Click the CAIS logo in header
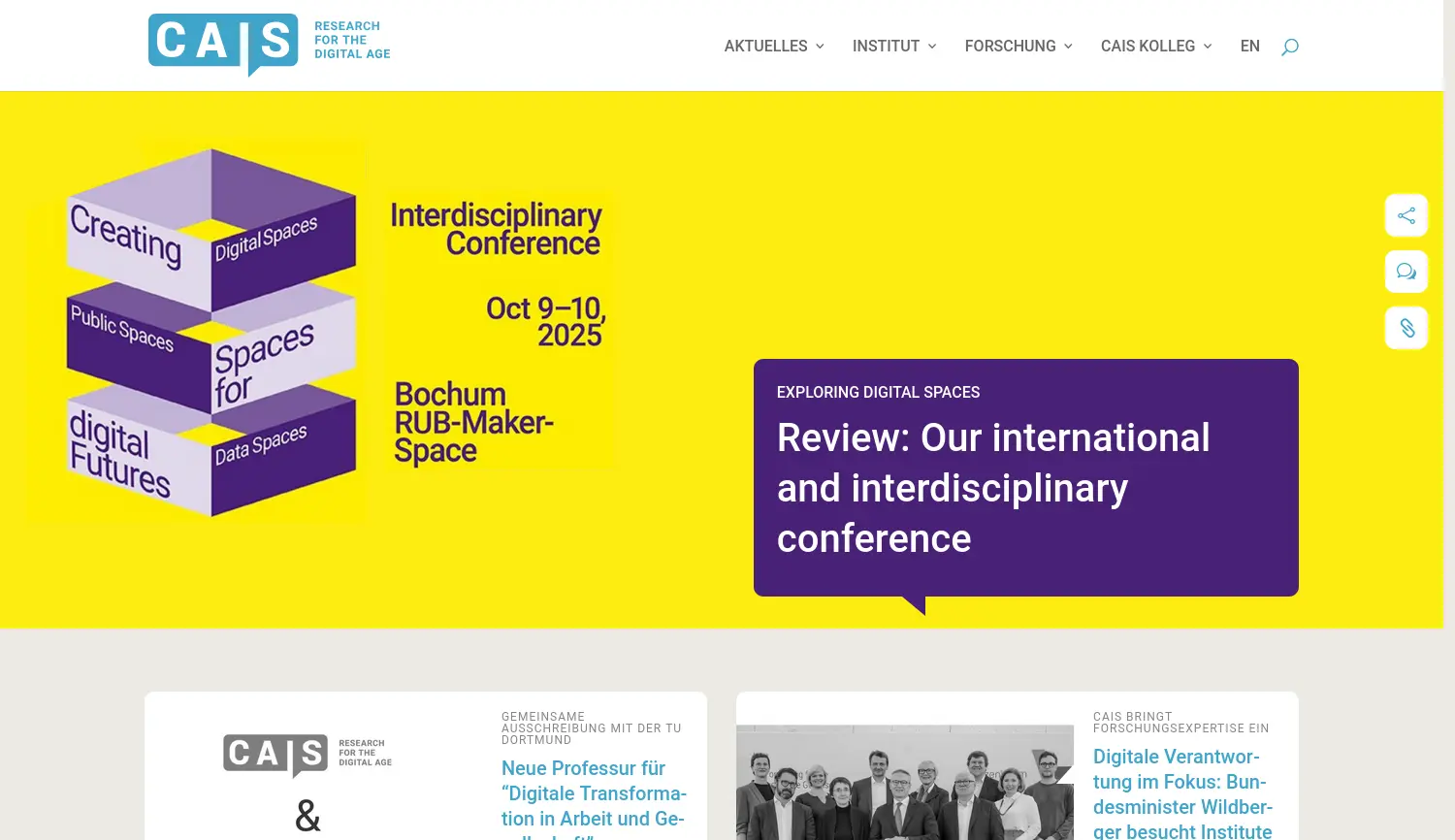 223,43
